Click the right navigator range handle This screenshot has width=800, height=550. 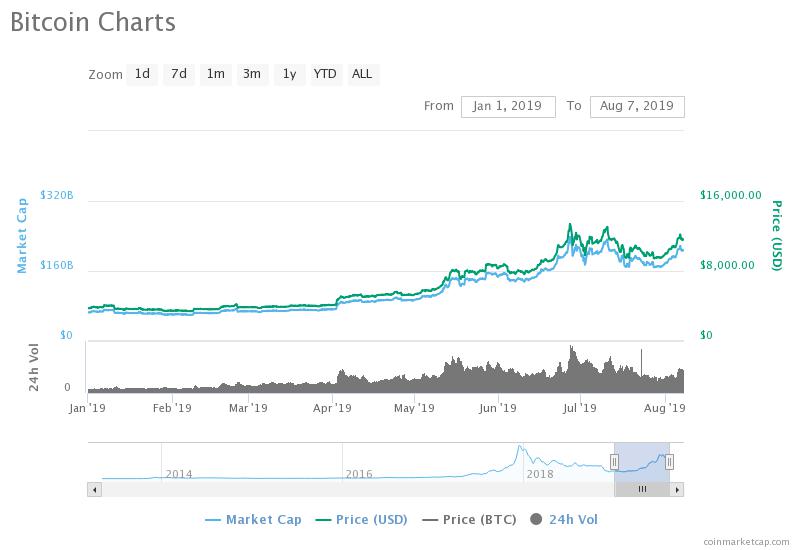(669, 462)
